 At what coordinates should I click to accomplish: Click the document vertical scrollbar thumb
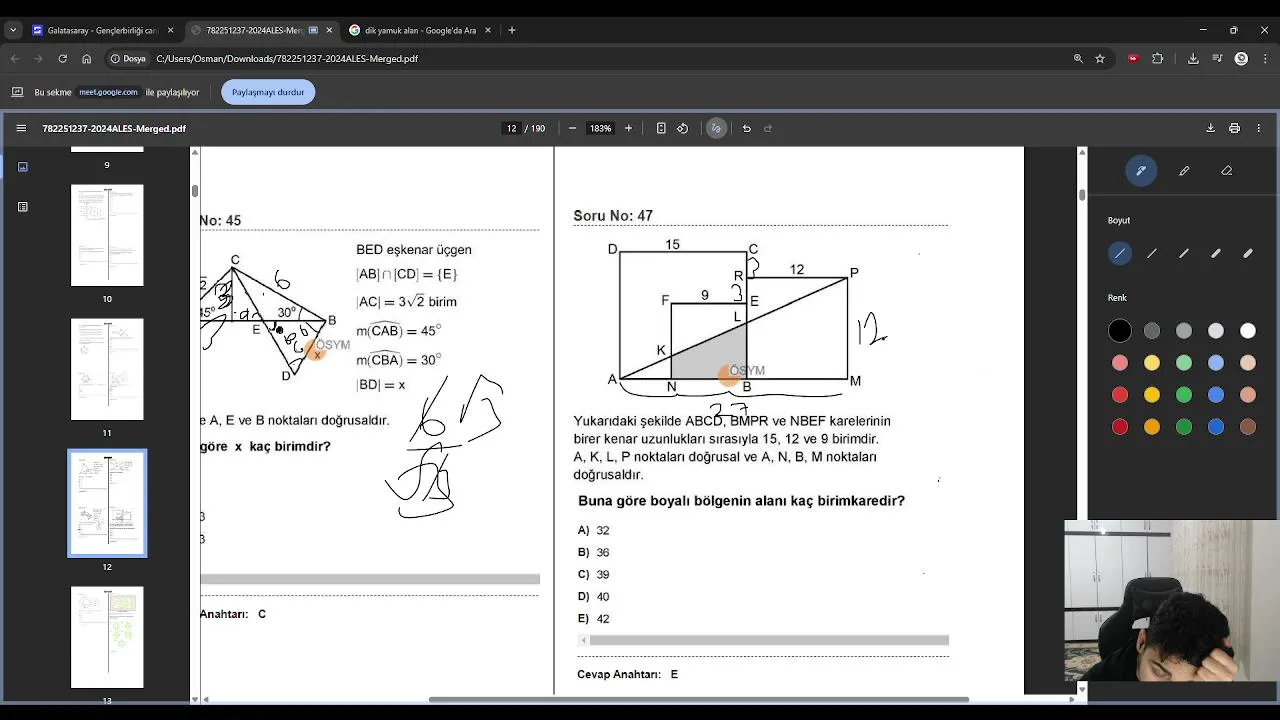click(x=1082, y=195)
